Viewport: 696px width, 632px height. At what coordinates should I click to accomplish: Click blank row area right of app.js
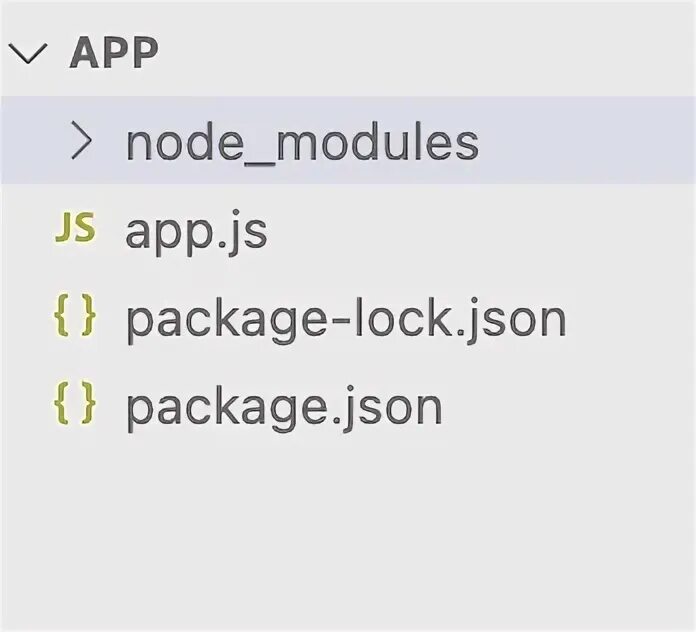[x=480, y=232]
